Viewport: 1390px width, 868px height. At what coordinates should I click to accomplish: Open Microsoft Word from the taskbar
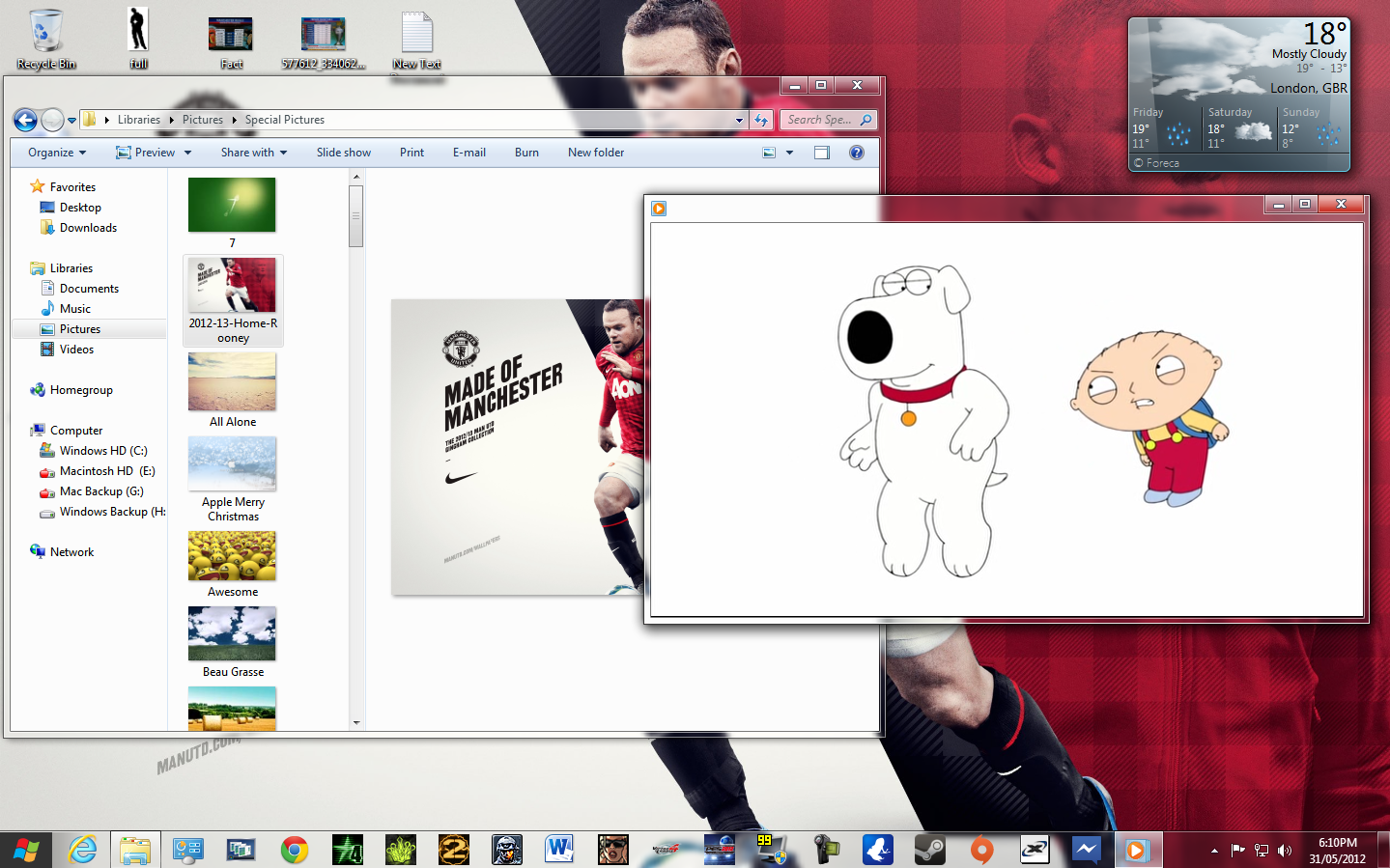click(x=559, y=850)
